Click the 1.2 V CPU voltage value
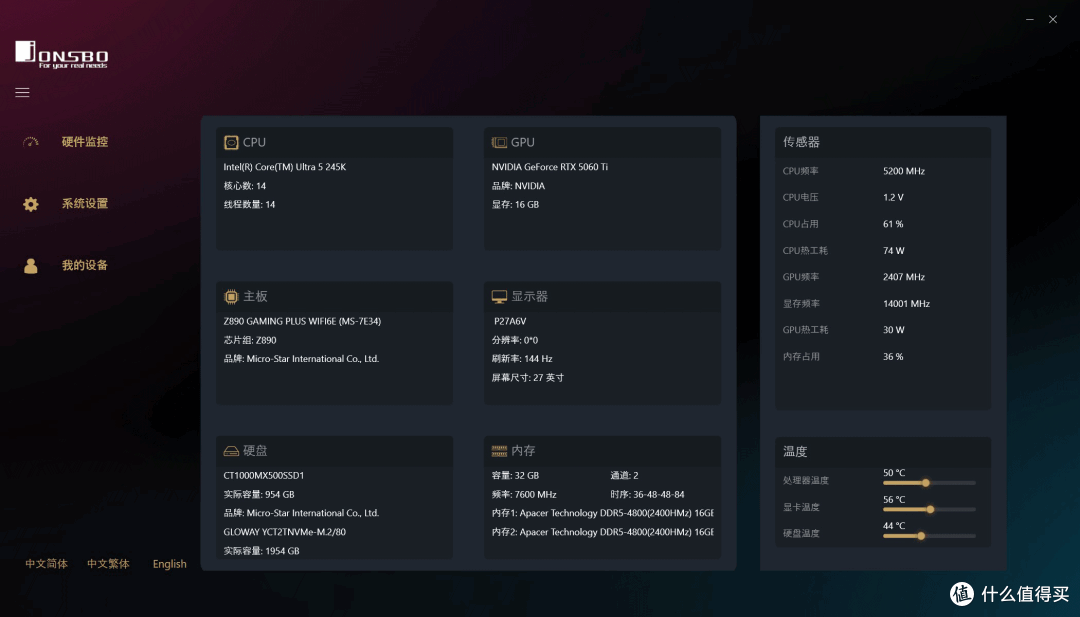 (x=893, y=198)
